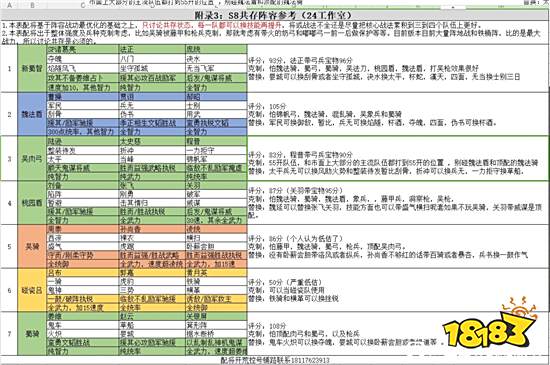Image resolution: width=550 pixels, height=365 pixels.
Task: Click the score line 评分，50分（严重低估）
Action: click(x=285, y=282)
